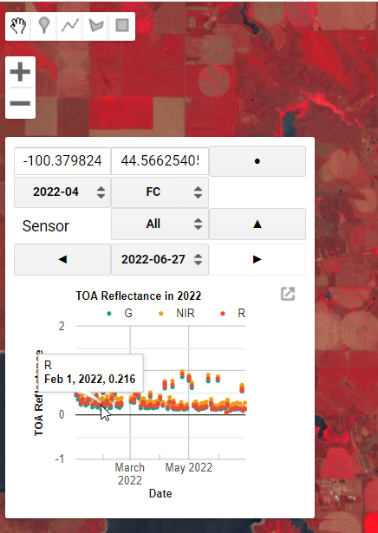Open chart in new tab icon

288,294
